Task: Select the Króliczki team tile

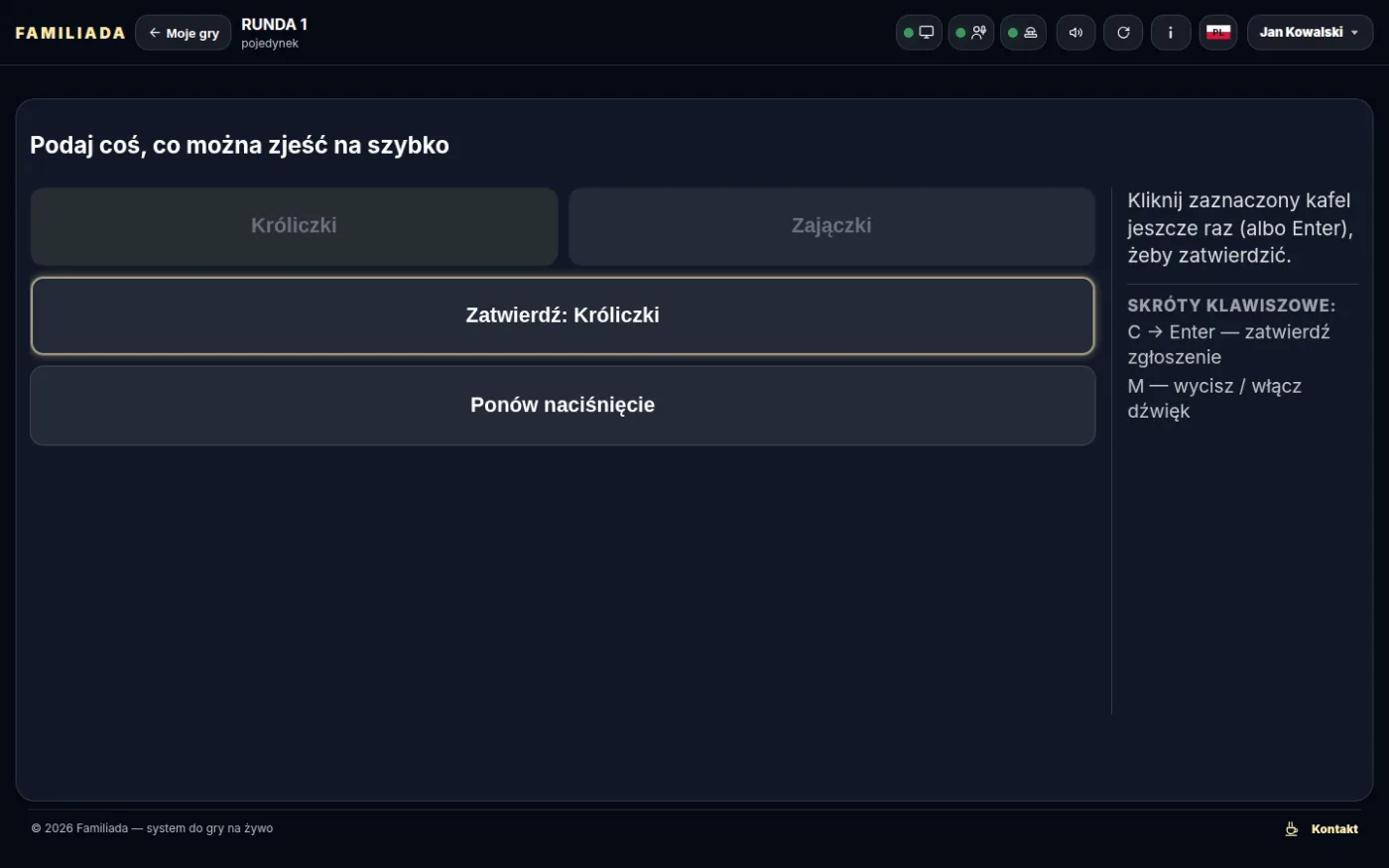Action: click(x=294, y=226)
